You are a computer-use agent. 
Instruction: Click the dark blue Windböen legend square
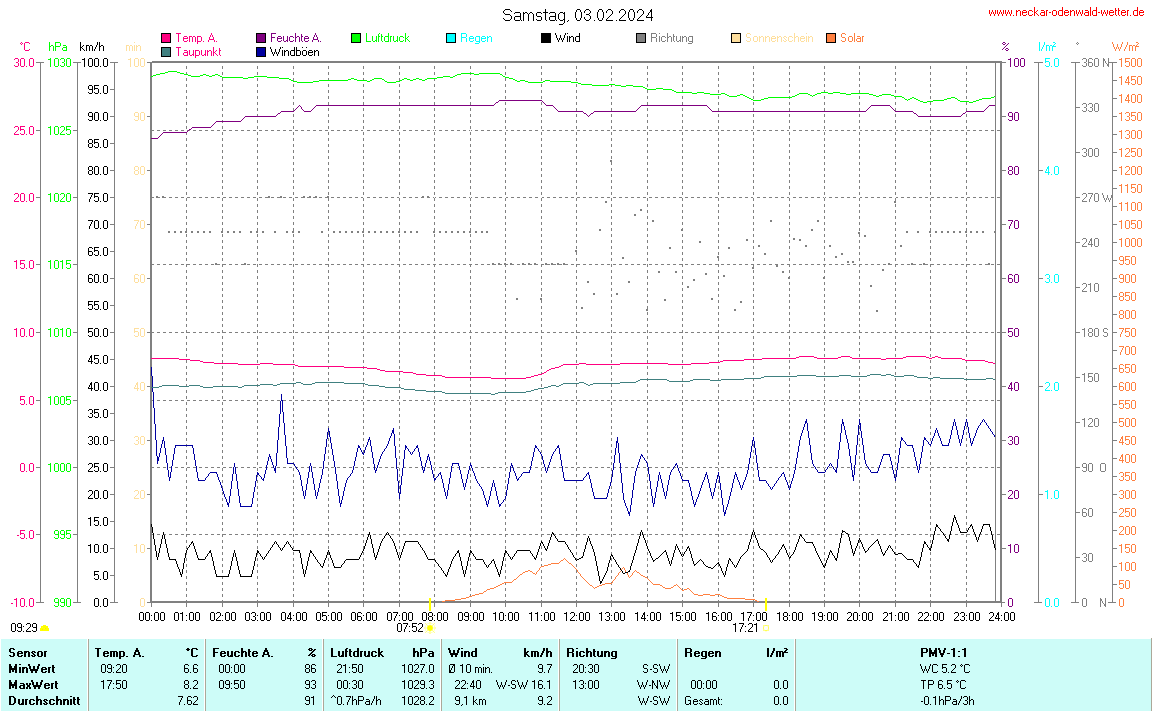(261, 51)
